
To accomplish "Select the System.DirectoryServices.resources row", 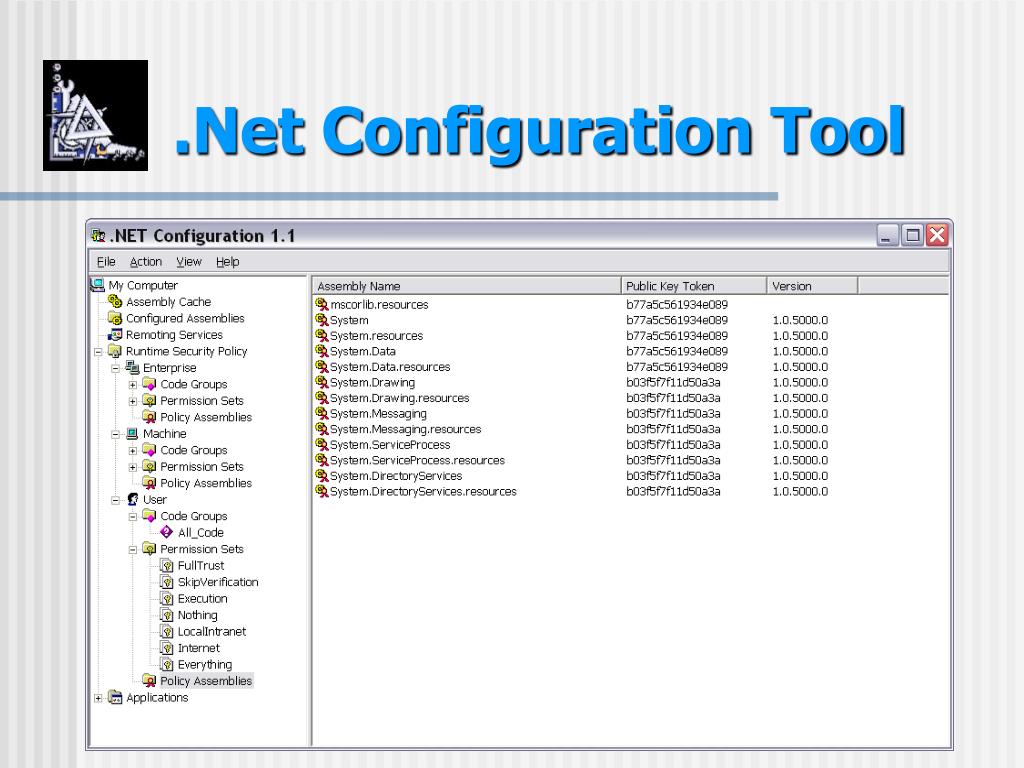I will click(x=572, y=491).
